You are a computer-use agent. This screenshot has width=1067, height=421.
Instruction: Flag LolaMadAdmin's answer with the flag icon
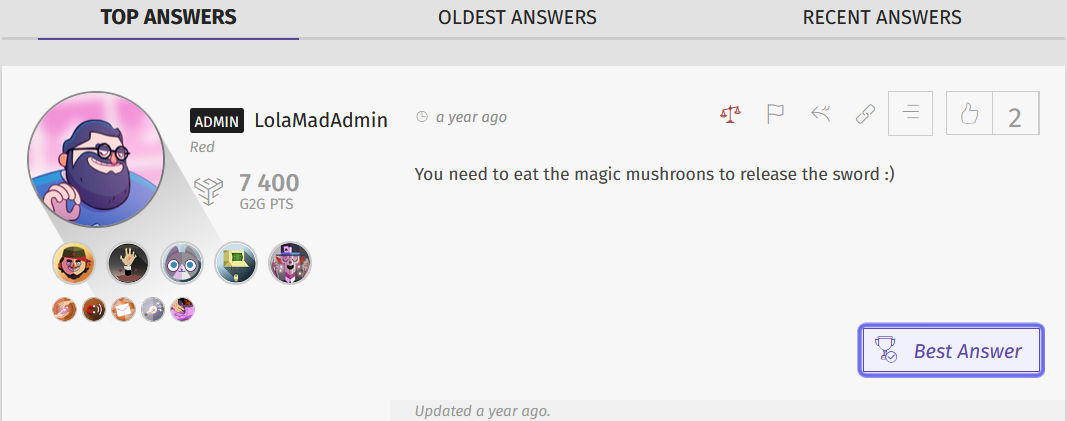click(x=775, y=114)
